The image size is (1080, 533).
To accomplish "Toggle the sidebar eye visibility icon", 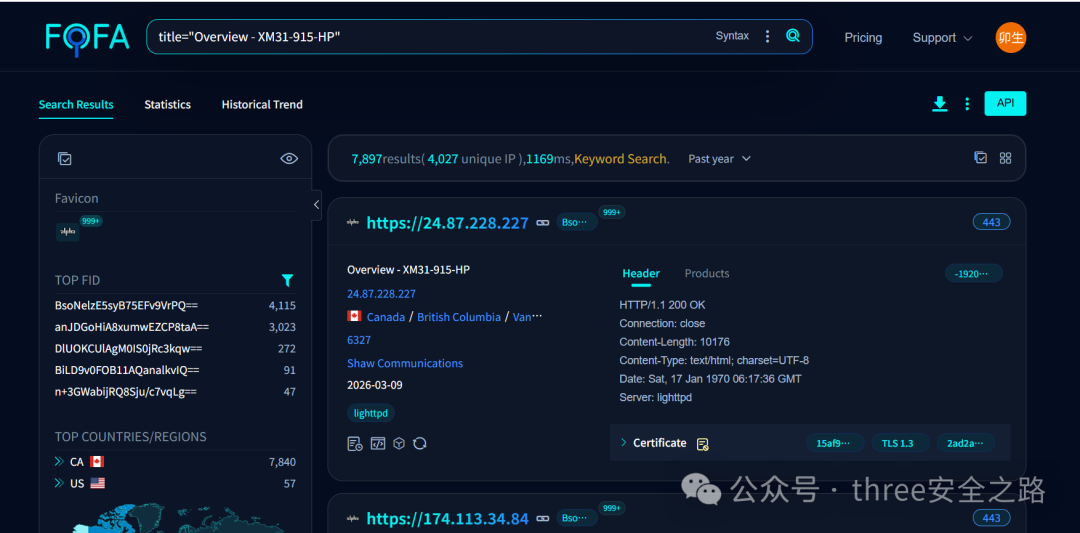I will coord(289,159).
